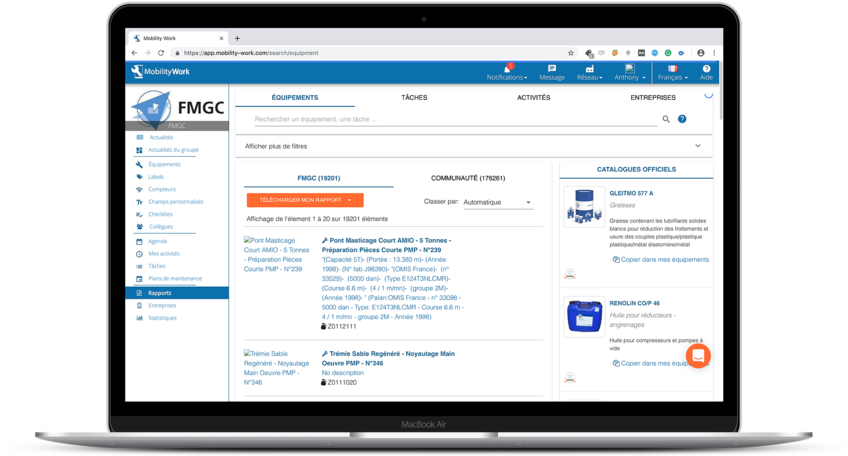Click the Checklists icon in sidebar
Screen dimensions: 848x456
click(x=139, y=214)
